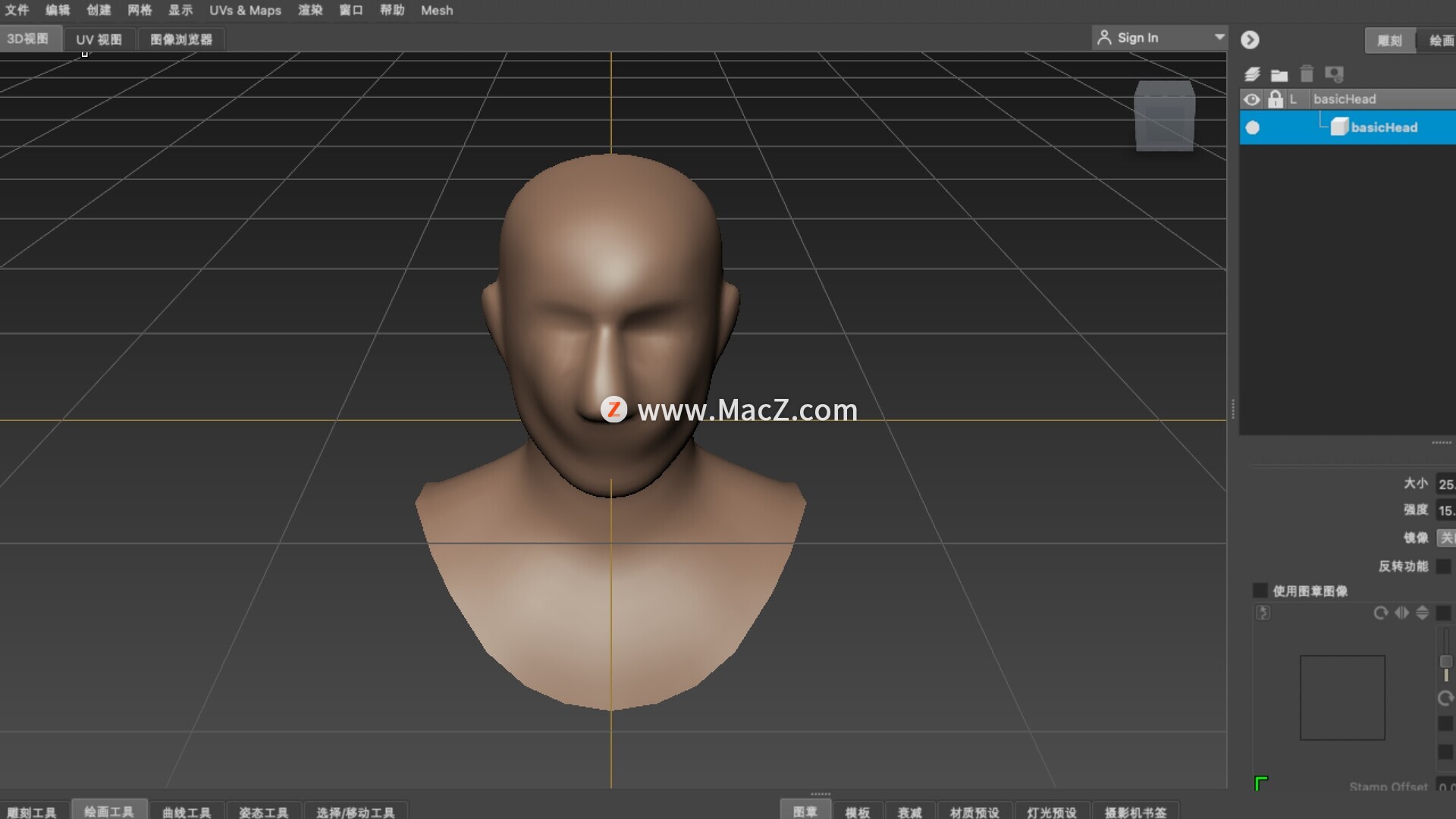This screenshot has height=819, width=1456.
Task: Toggle the basicHead layer visibility eye
Action: coord(1252,99)
